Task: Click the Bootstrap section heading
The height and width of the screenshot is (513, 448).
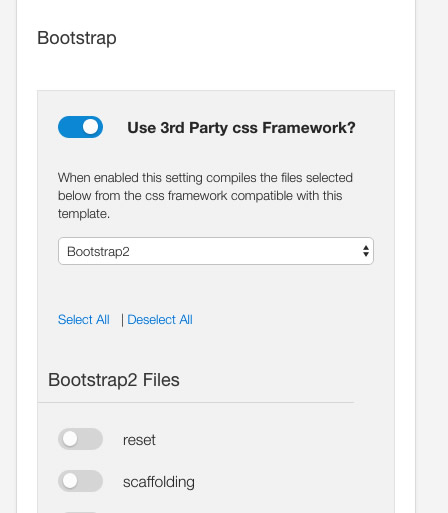Action: click(x=77, y=38)
